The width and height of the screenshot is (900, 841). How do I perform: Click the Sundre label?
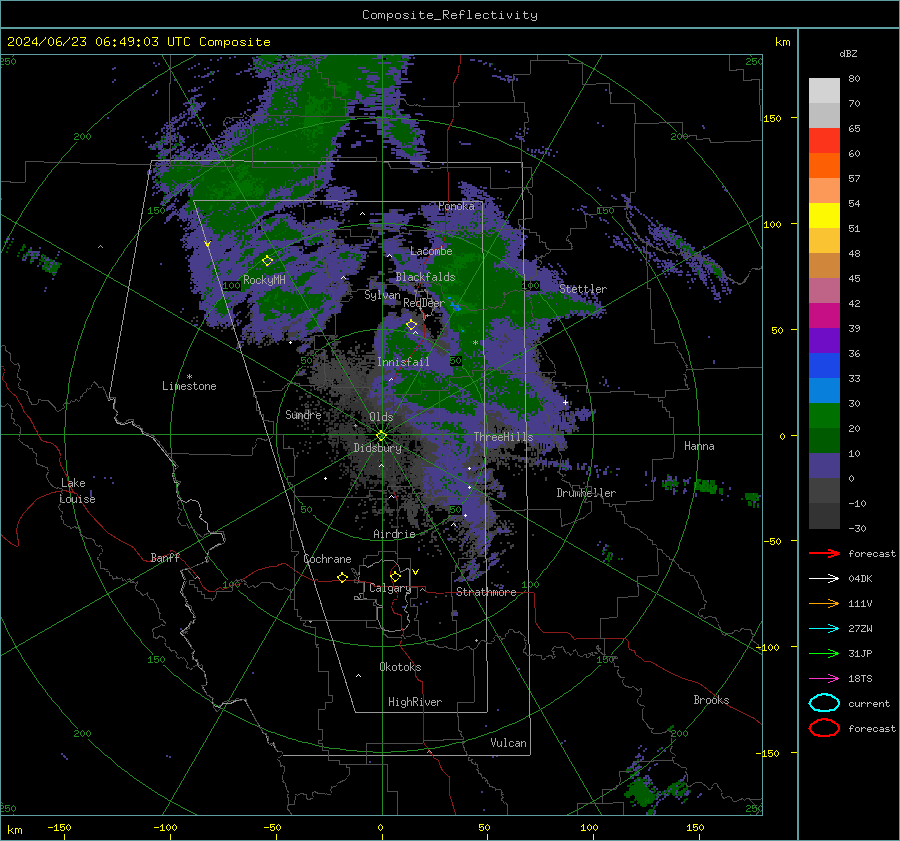click(303, 415)
